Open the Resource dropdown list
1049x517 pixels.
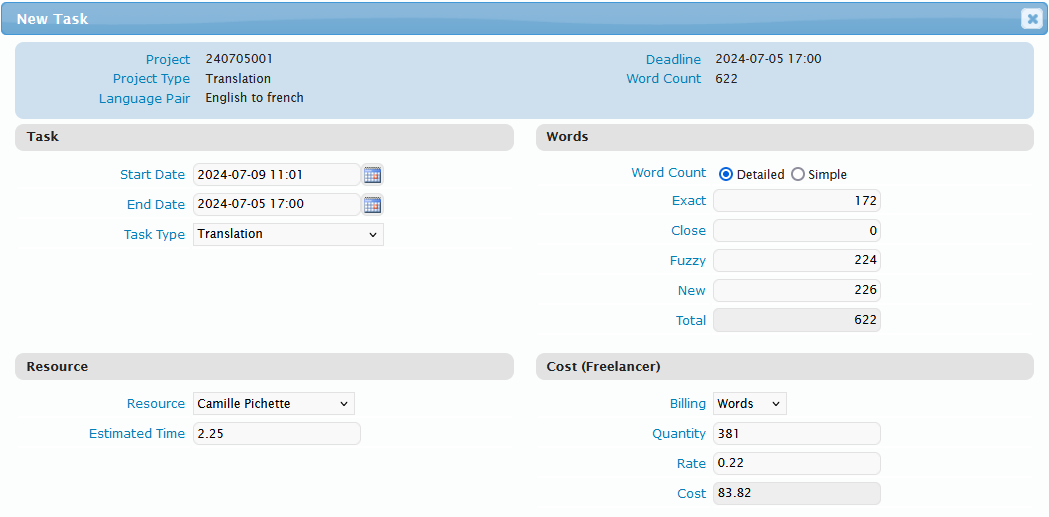[x=273, y=404]
